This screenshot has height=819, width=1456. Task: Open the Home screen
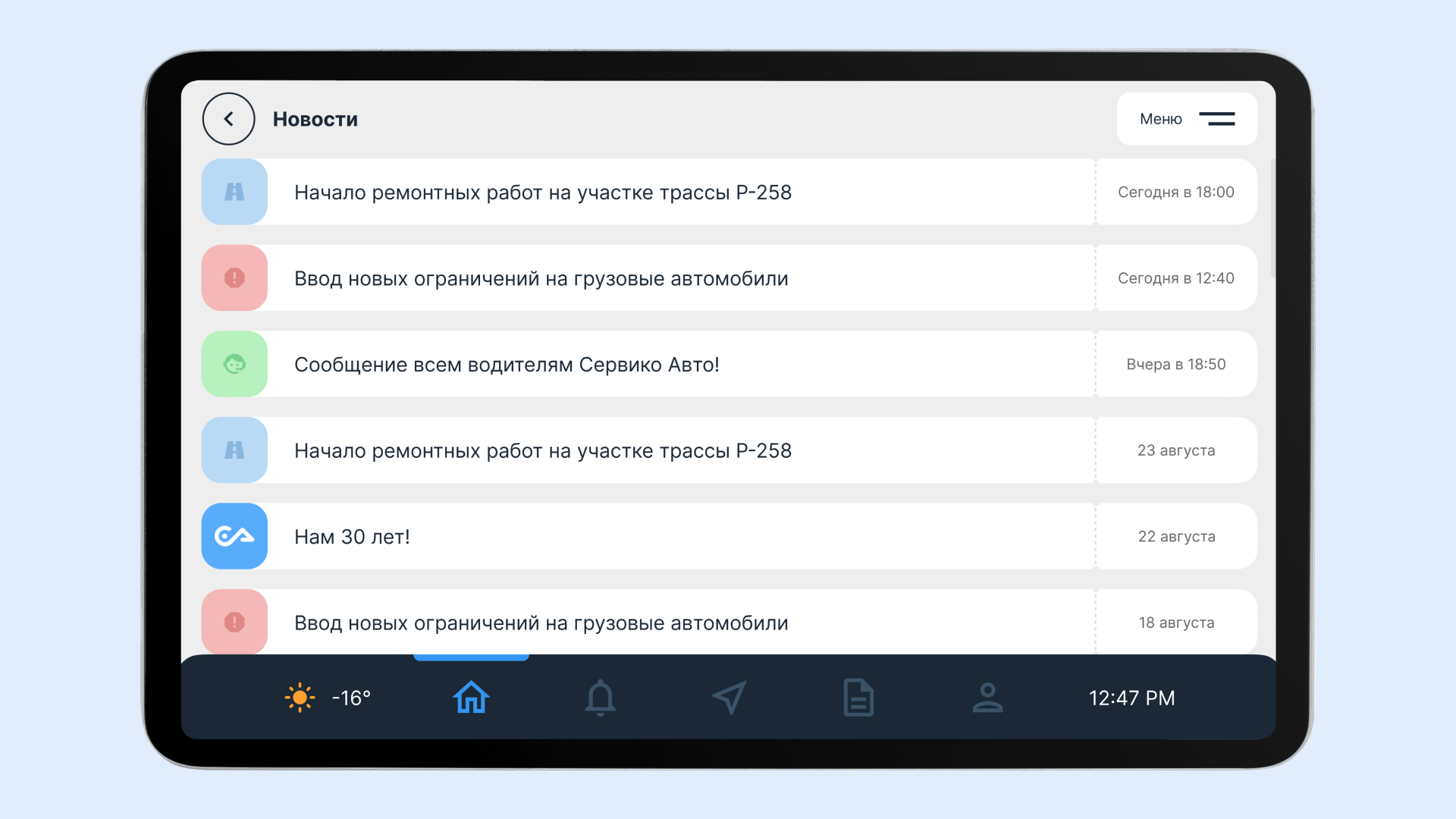pyautogui.click(x=471, y=697)
